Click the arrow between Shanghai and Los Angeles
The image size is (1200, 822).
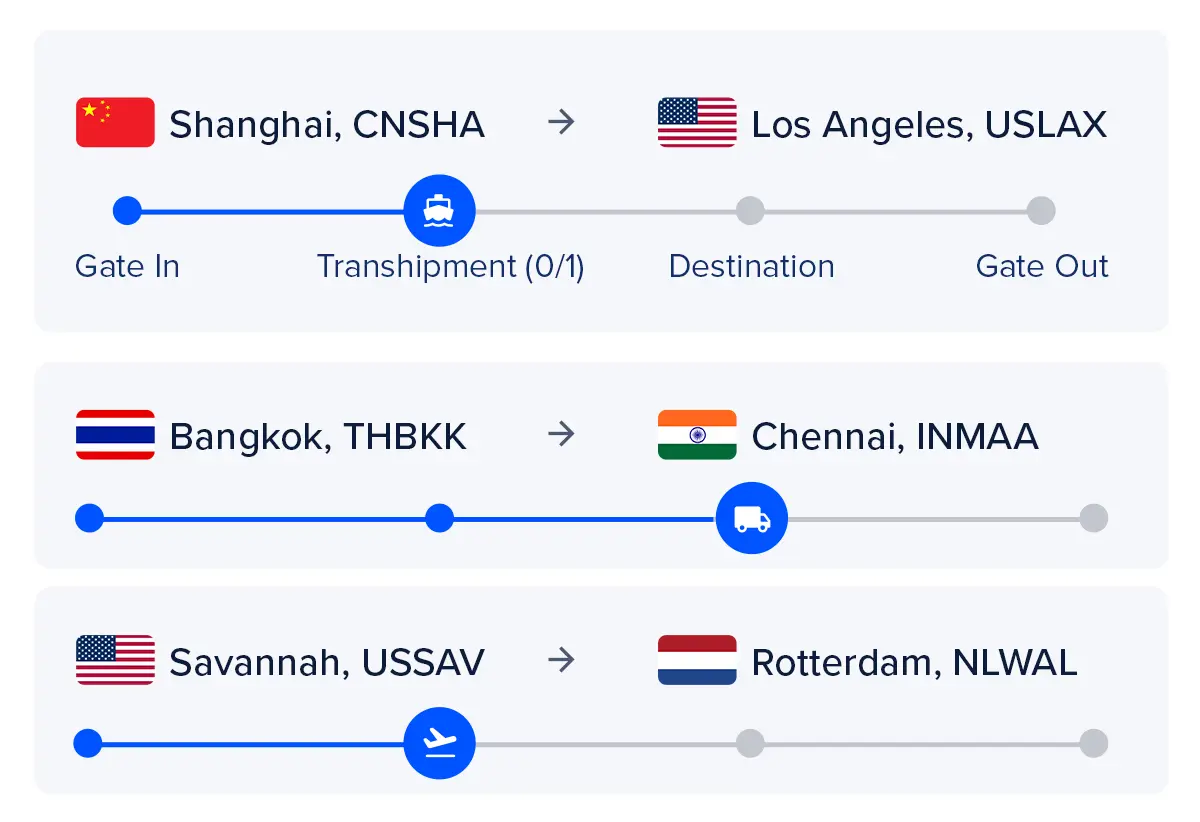(x=563, y=122)
